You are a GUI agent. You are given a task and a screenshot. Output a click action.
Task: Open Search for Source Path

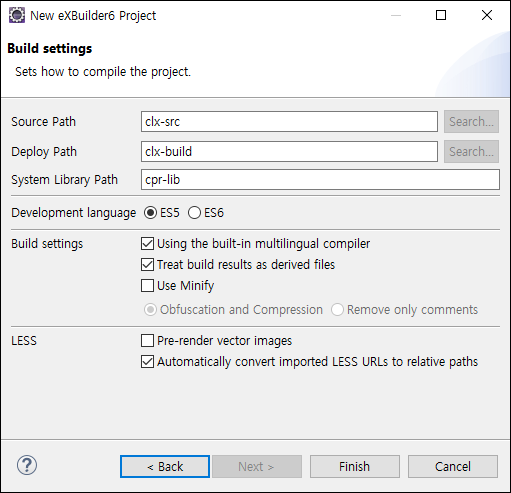pos(471,122)
